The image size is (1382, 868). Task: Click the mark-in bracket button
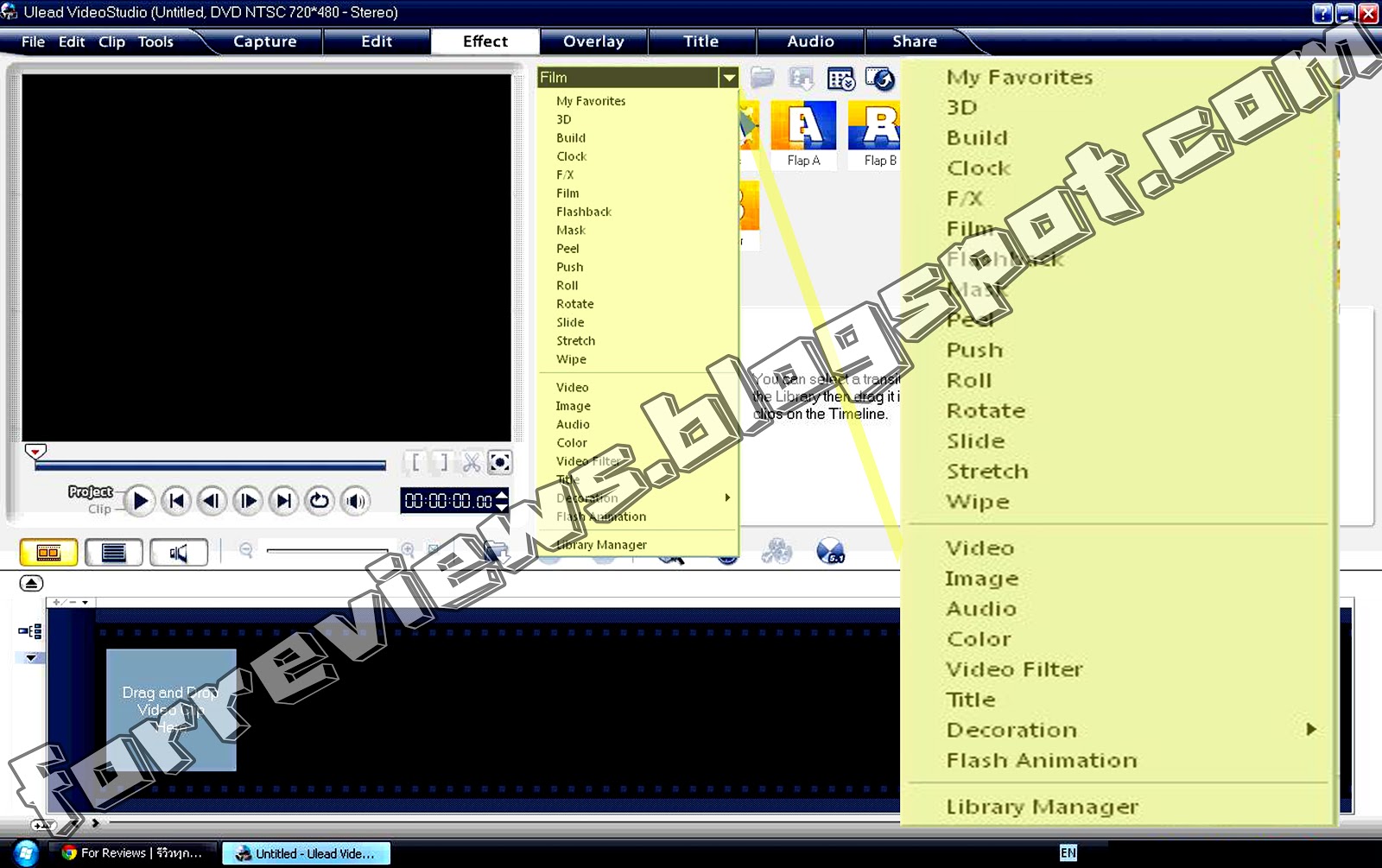[x=415, y=462]
